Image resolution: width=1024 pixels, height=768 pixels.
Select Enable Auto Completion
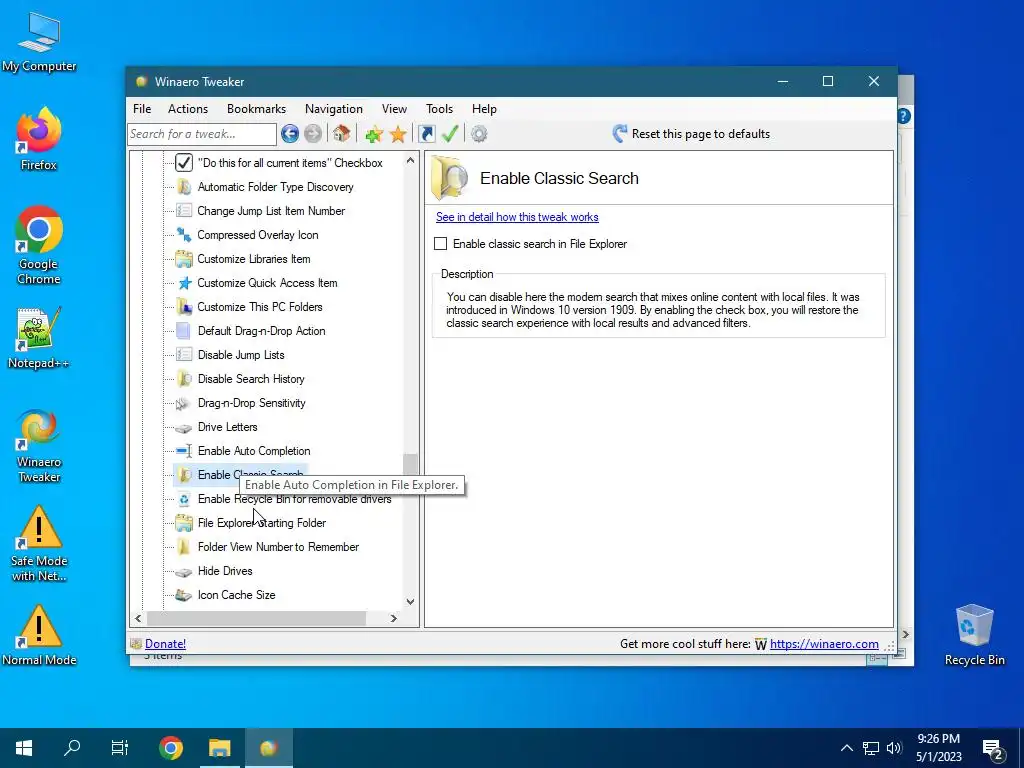tap(254, 451)
